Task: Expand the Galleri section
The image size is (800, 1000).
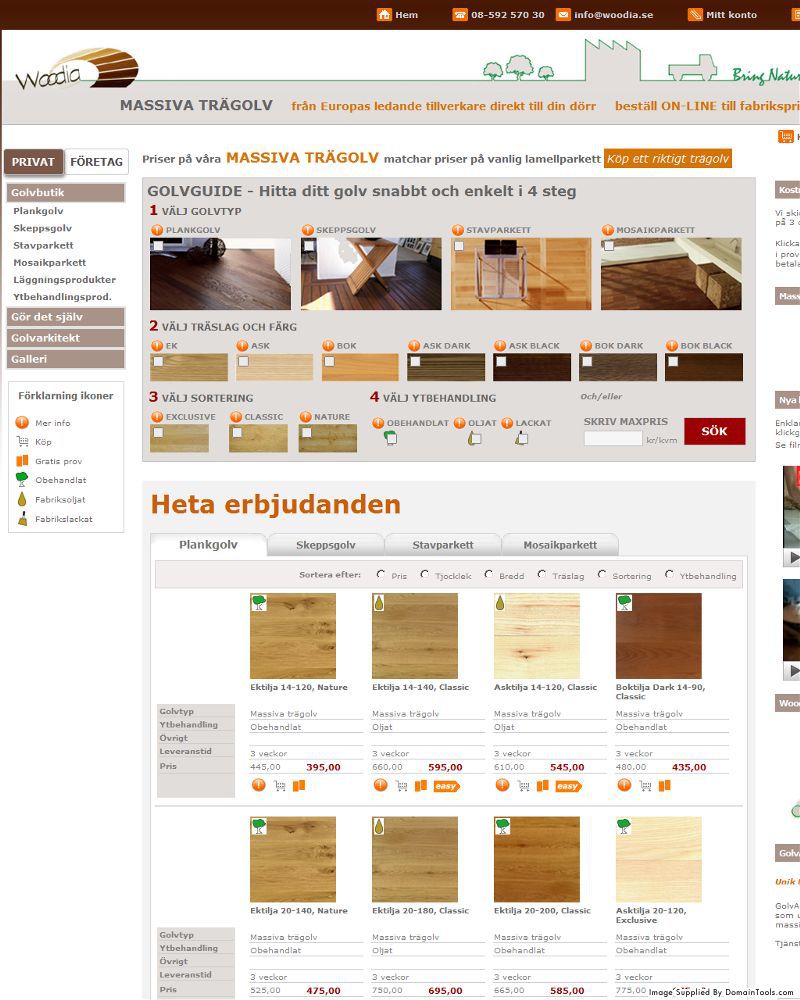Action: 66,359
